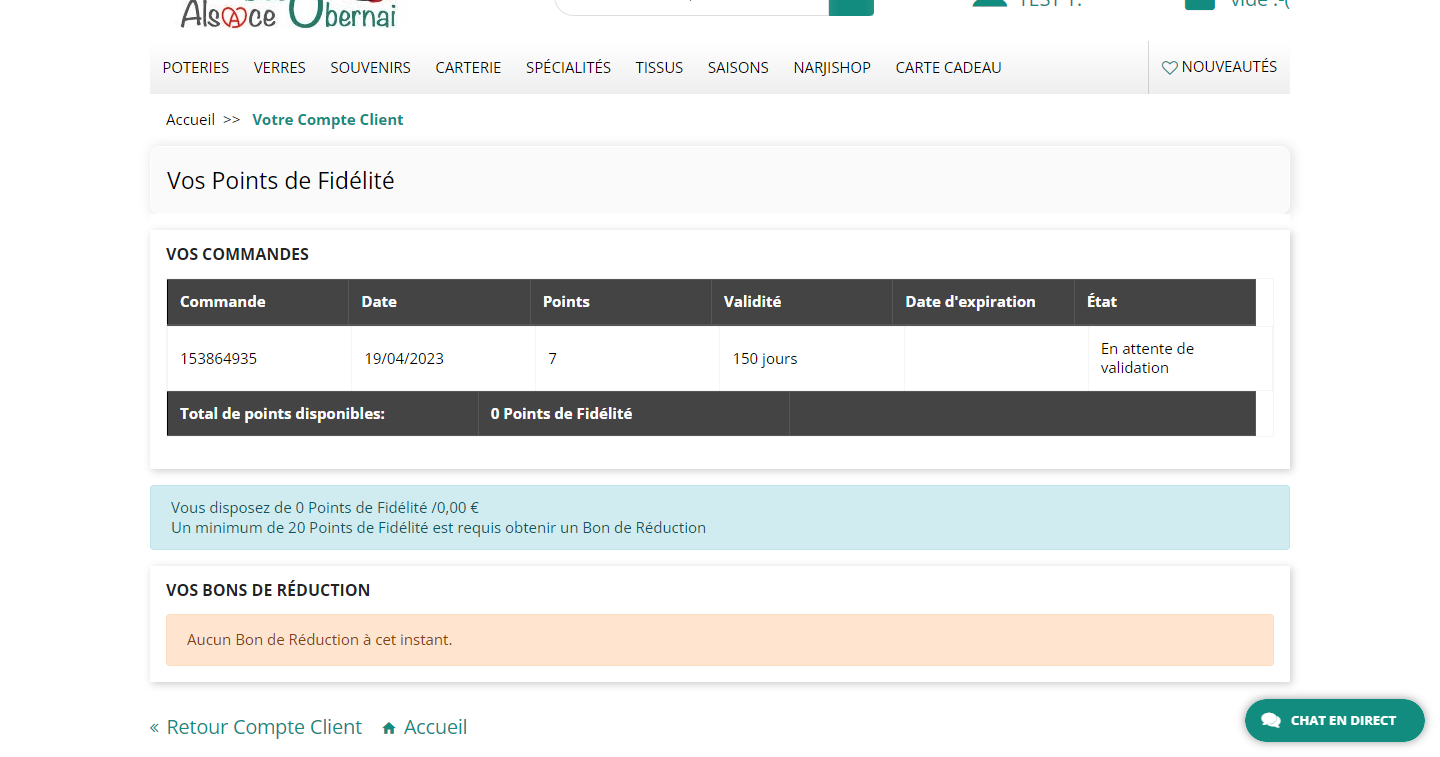Screen dimensions: 1440x757
Task: Click the Date d'expiration column header
Action: coord(983,301)
